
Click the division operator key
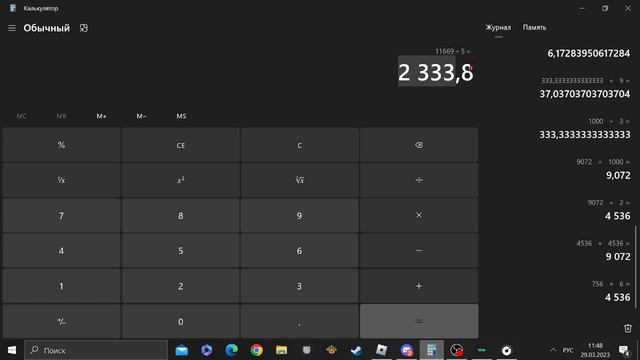tap(419, 180)
